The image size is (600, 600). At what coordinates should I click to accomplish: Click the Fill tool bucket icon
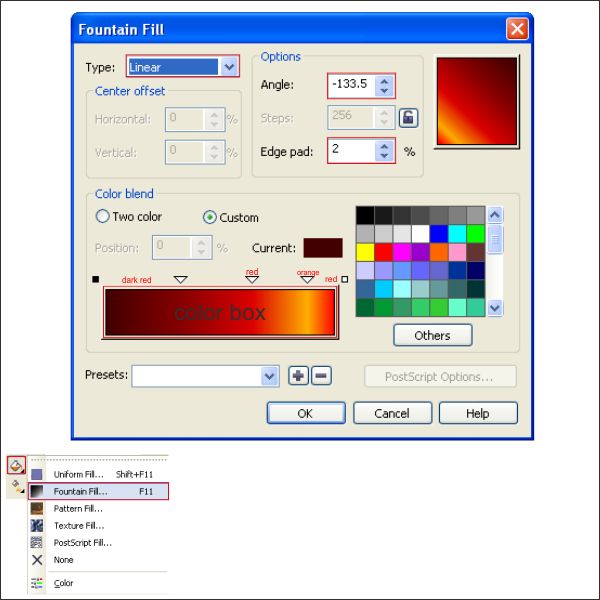16,465
